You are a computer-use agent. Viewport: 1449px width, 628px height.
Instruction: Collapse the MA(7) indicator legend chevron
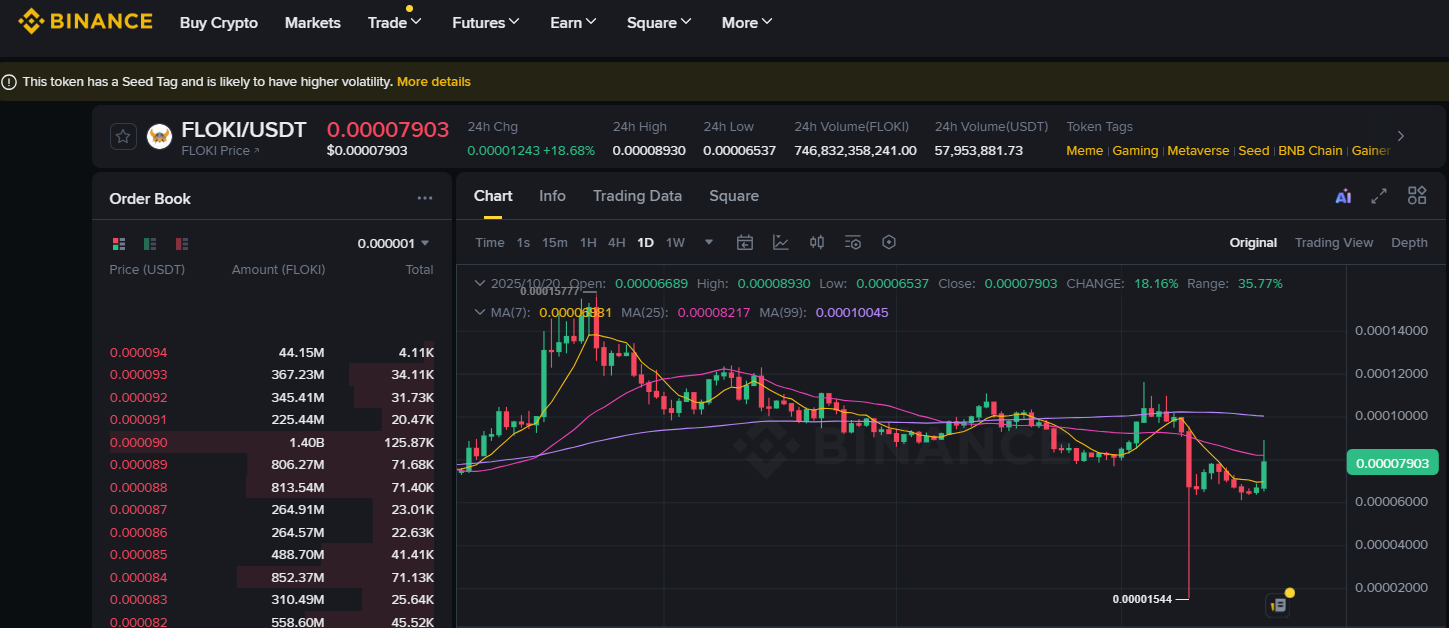coord(480,312)
